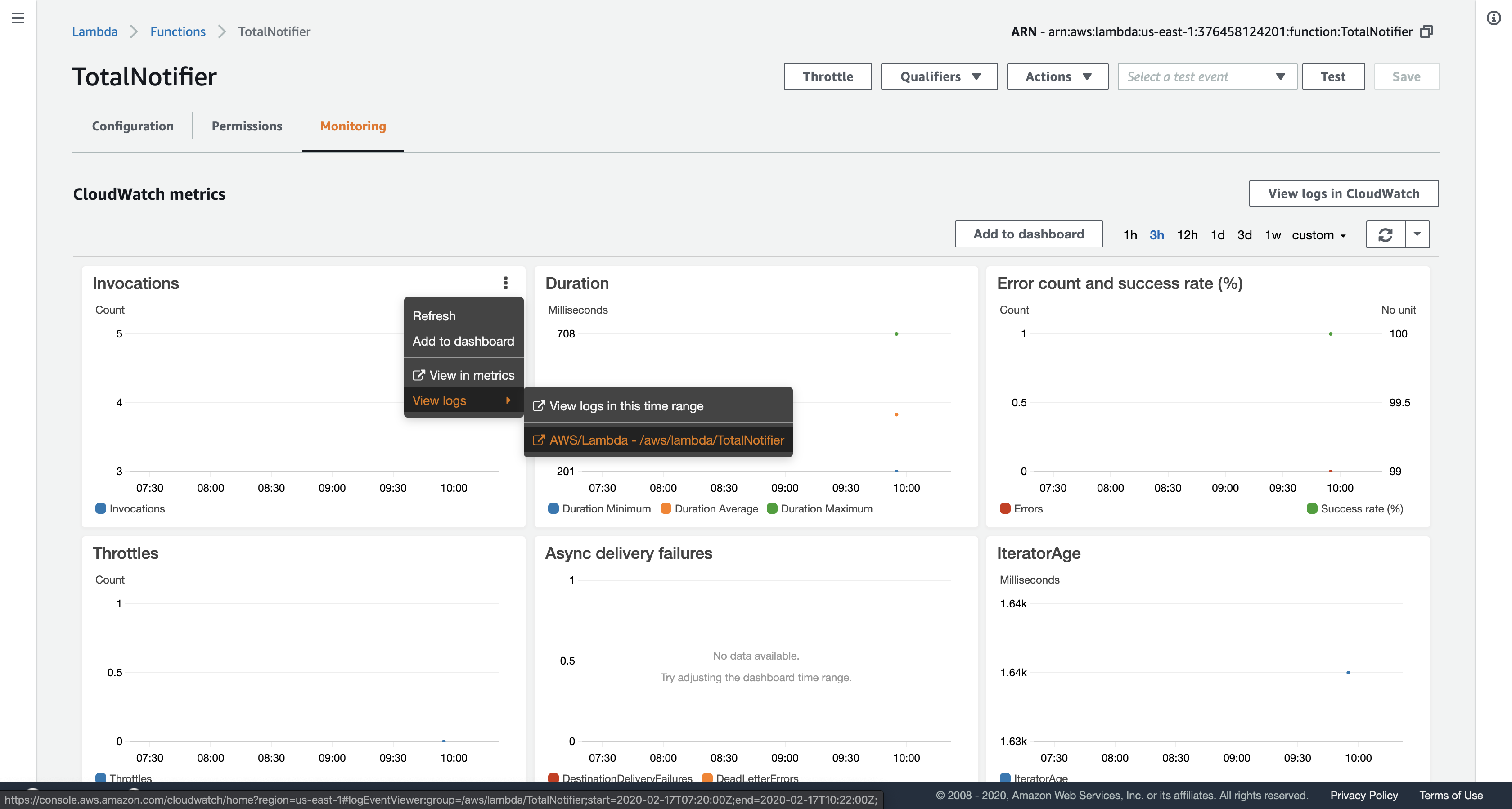Click the info panel icon

(x=1493, y=18)
